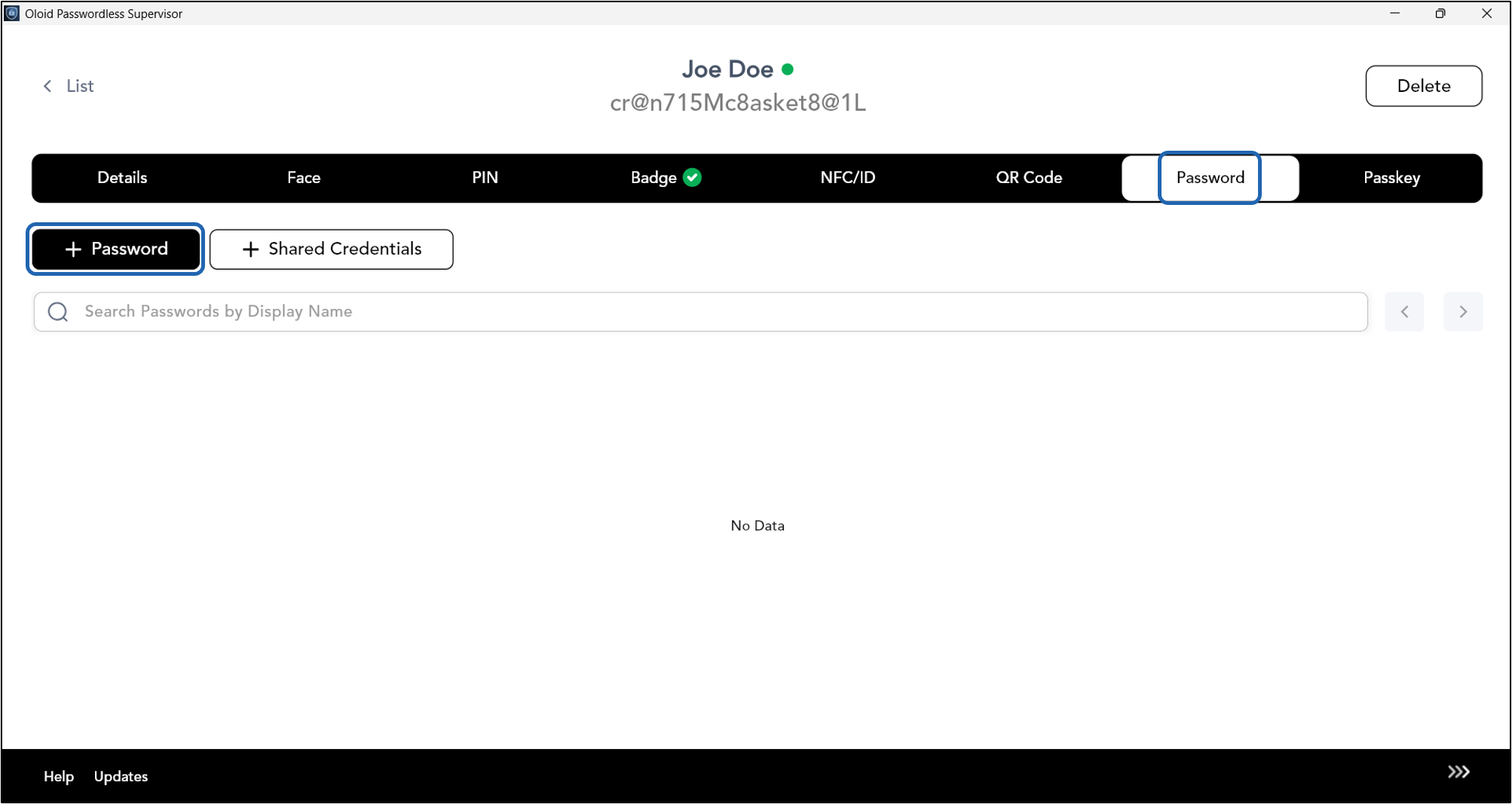1512x804 pixels.
Task: Click the Joe Doe name heading
Action: [727, 69]
